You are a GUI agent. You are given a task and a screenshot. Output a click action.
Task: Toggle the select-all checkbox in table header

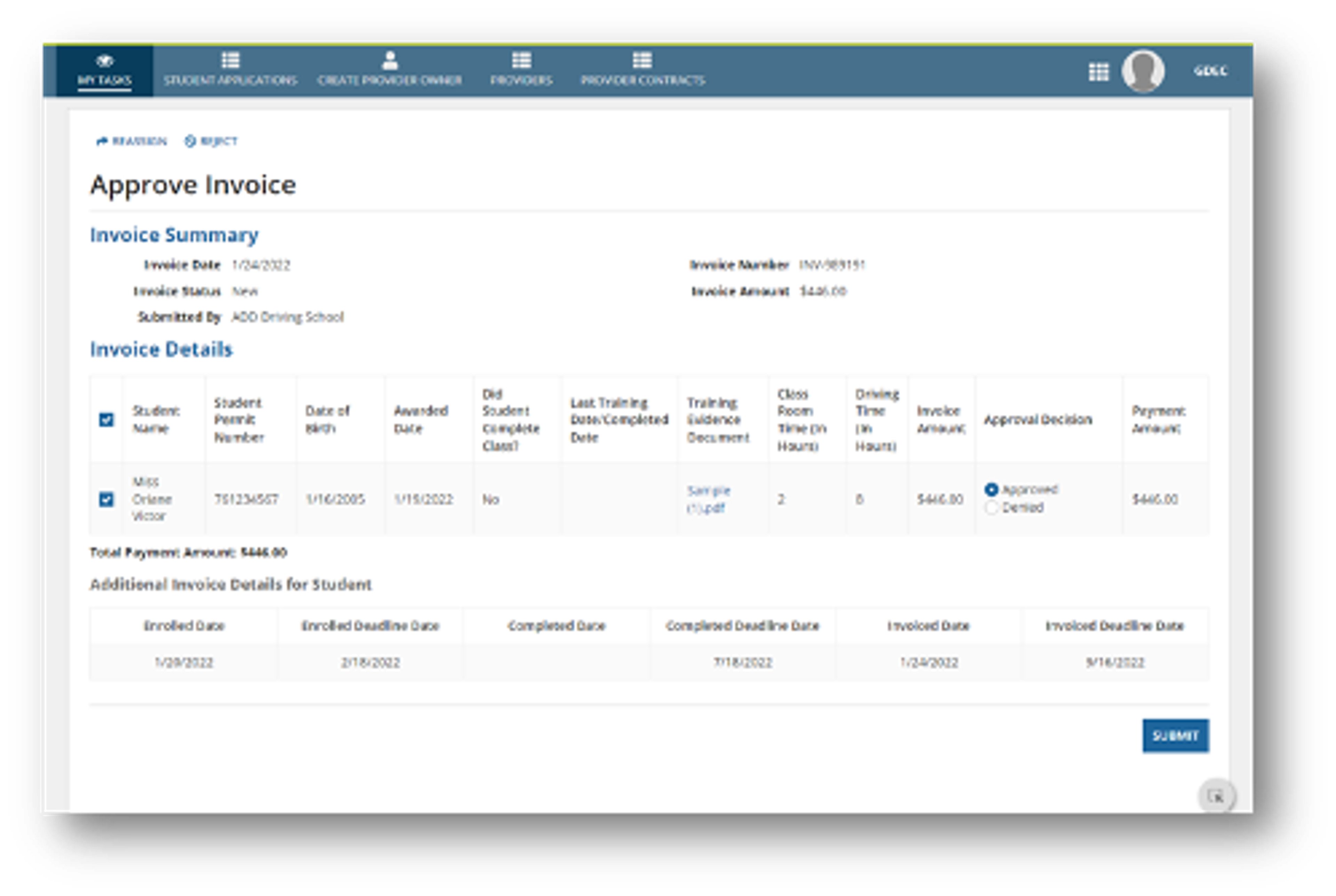click(x=106, y=420)
